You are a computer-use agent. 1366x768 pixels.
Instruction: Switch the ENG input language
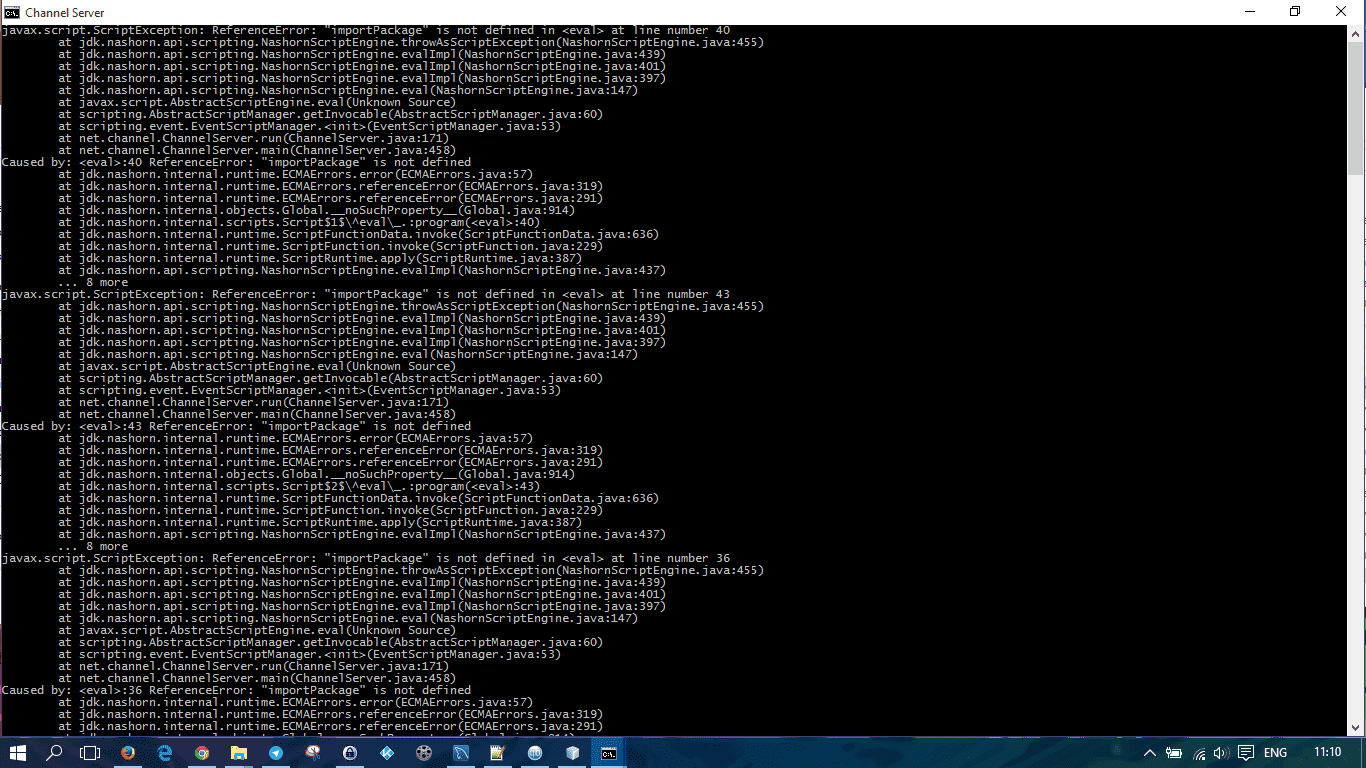click(1276, 752)
